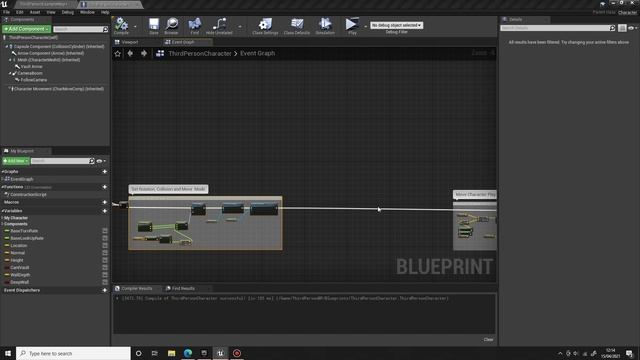Clear the compiler results log
Image resolution: width=640 pixels, height=360 pixels.
488,340
